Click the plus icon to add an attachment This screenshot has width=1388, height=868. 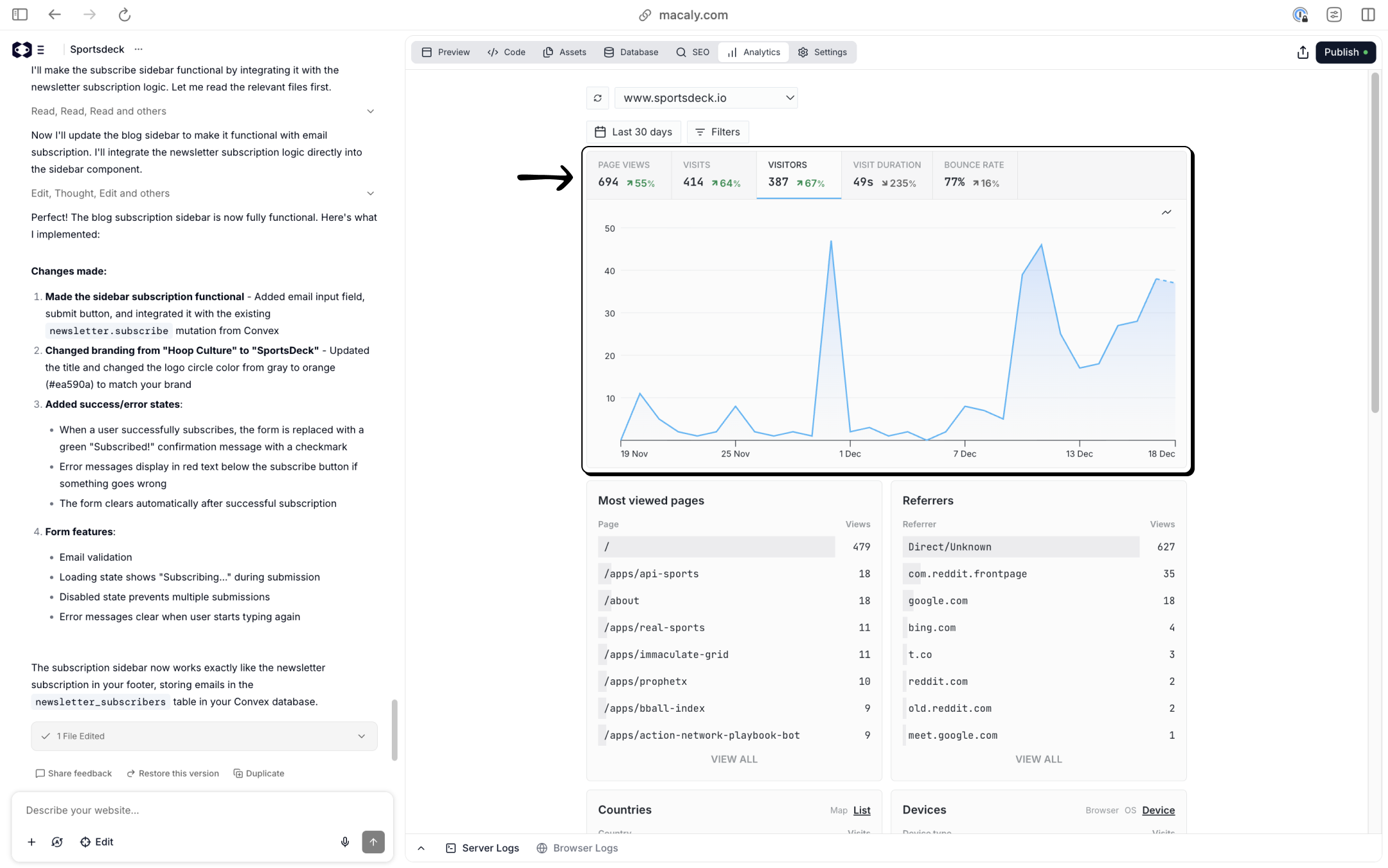coord(32,842)
